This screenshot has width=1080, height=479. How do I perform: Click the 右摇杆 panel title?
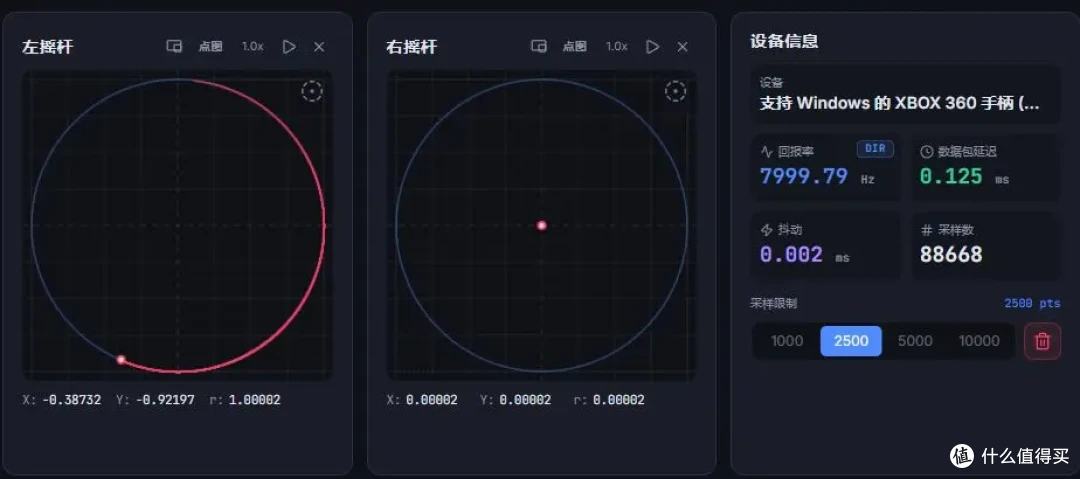coord(411,47)
